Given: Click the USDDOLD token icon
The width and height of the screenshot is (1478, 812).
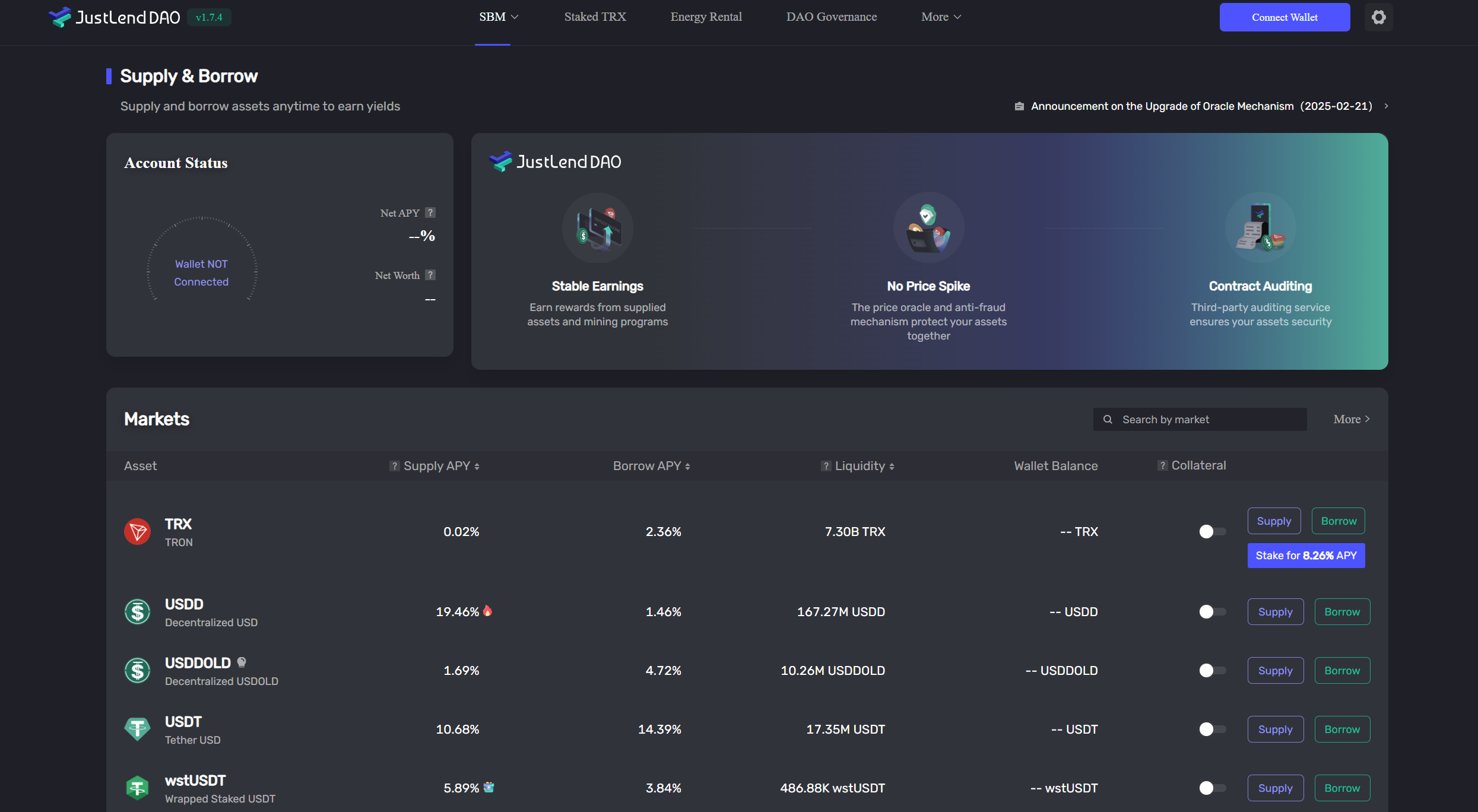Looking at the screenshot, I should coord(137,670).
